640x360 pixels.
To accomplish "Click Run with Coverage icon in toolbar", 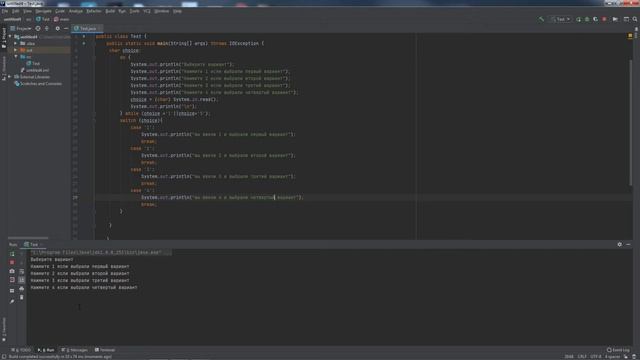I will (x=596, y=19).
